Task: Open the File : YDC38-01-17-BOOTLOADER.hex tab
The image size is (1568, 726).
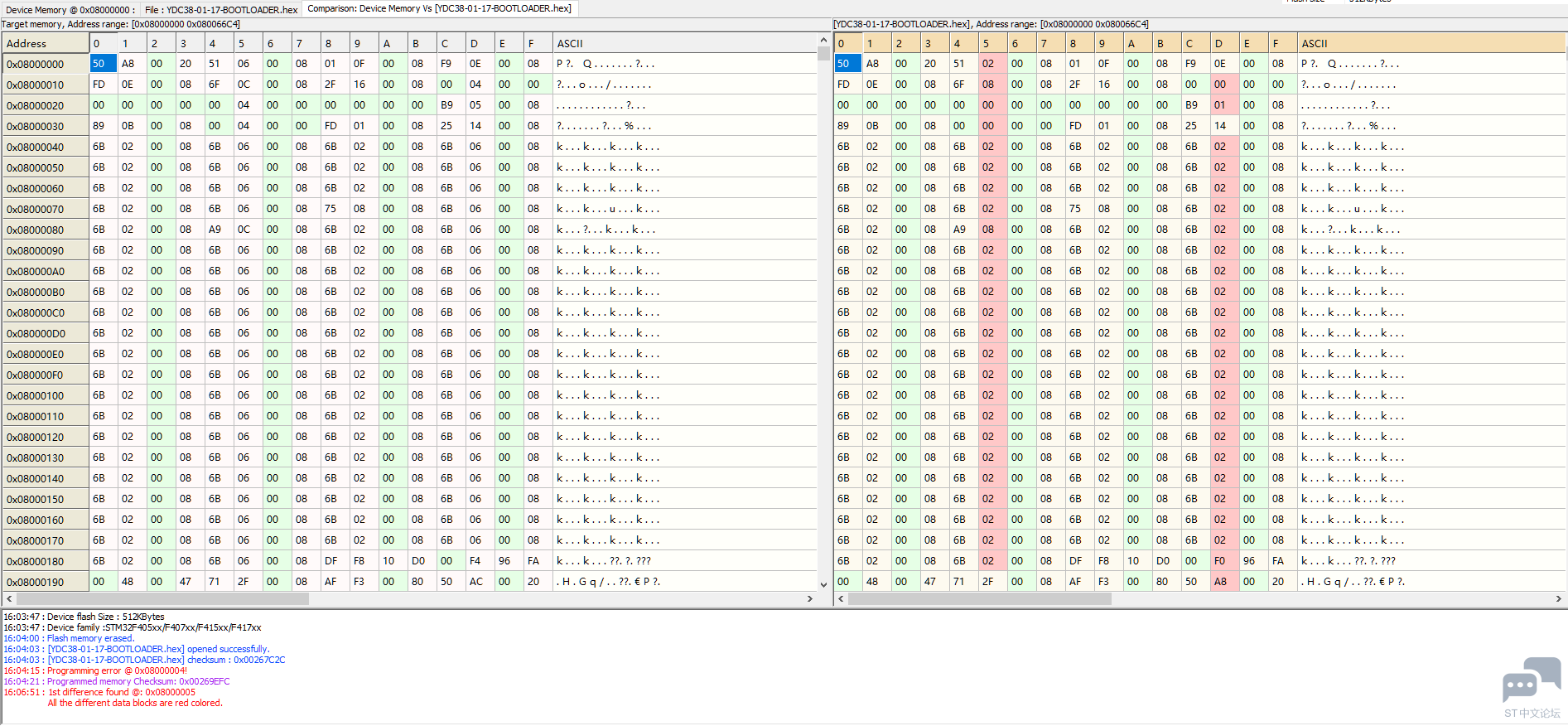Action: [220, 10]
